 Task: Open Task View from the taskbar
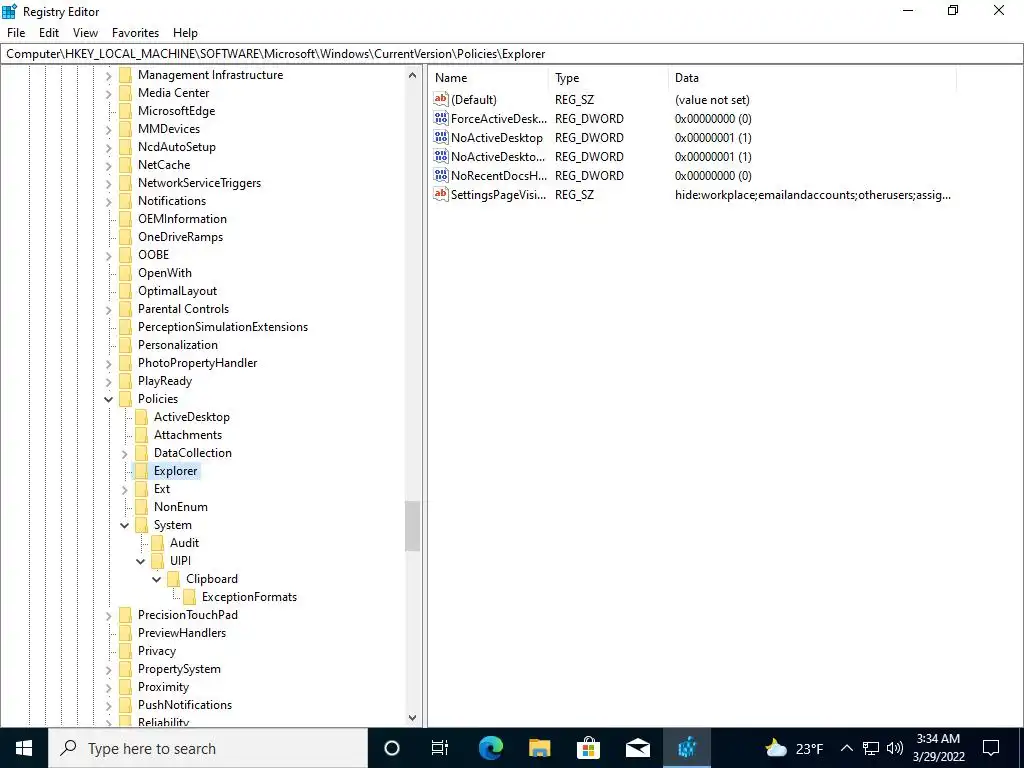[440, 748]
